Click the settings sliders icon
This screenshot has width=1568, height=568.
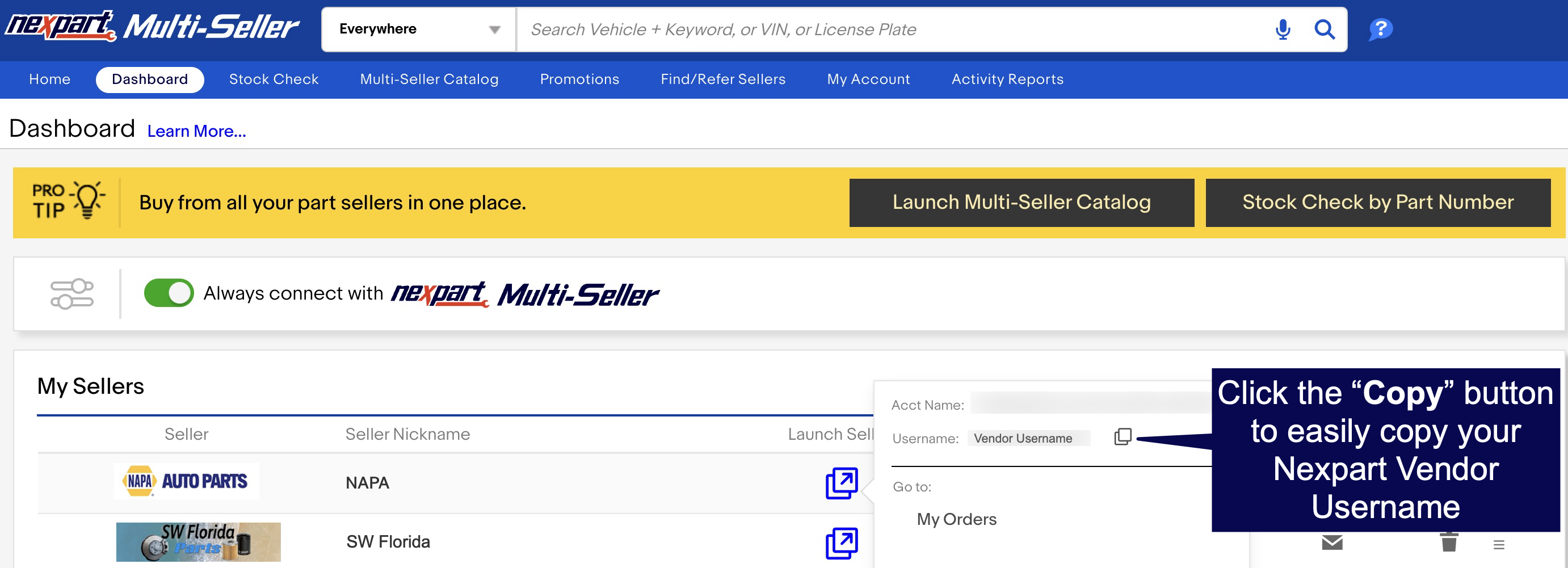tap(72, 294)
